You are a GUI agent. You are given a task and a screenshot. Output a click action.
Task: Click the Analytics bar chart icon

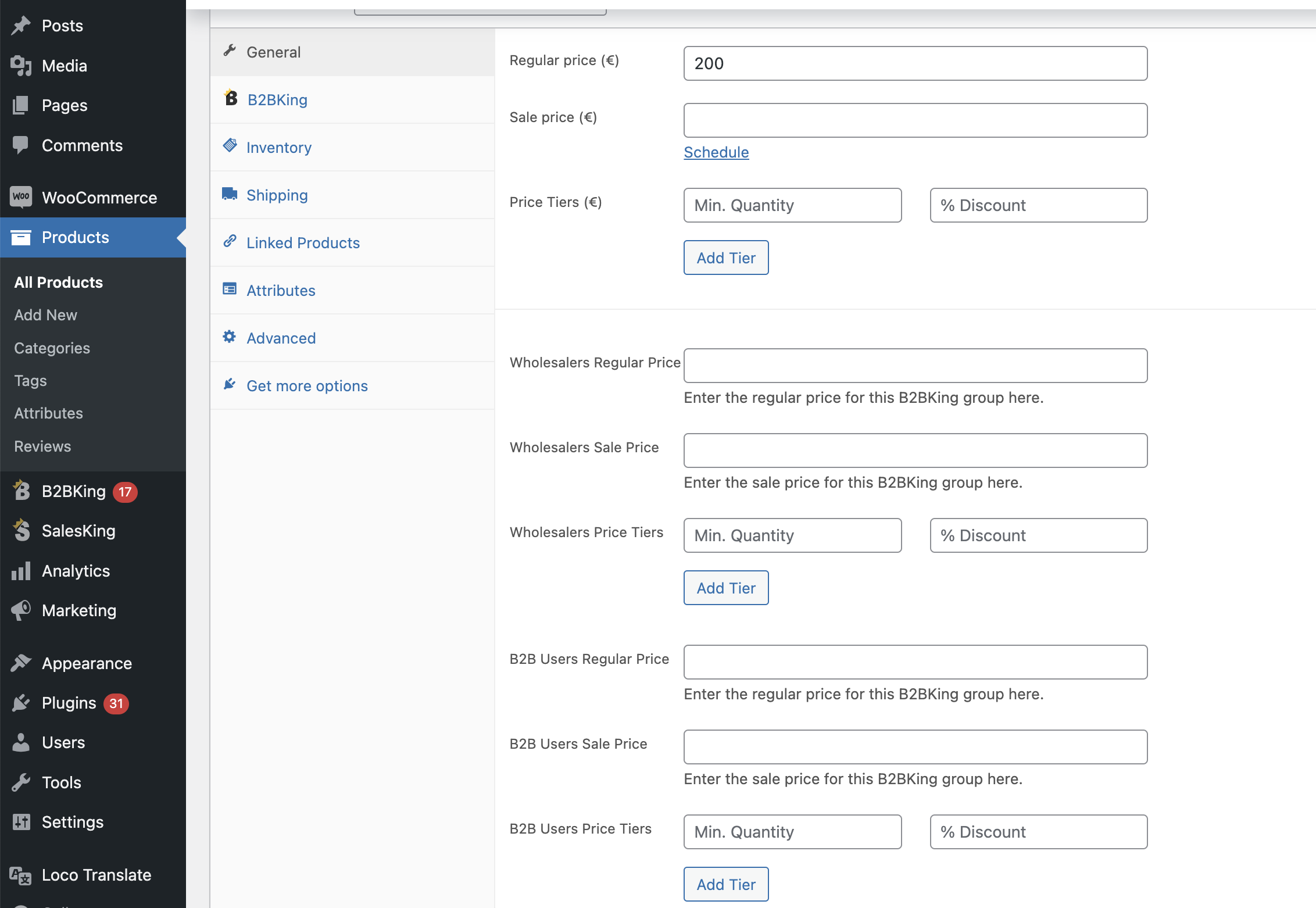pyautogui.click(x=21, y=571)
